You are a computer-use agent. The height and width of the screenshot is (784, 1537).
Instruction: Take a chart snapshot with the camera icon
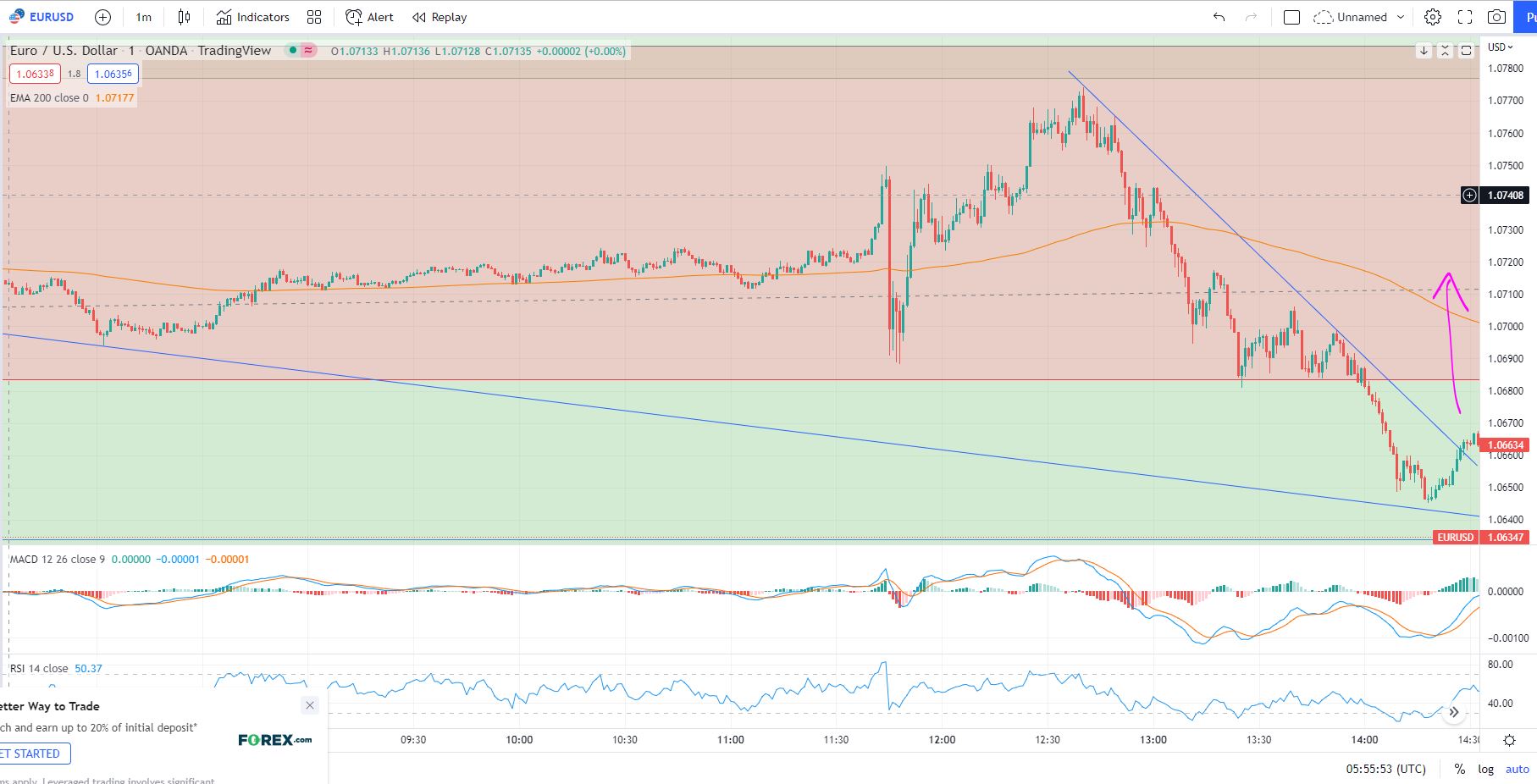[1497, 17]
